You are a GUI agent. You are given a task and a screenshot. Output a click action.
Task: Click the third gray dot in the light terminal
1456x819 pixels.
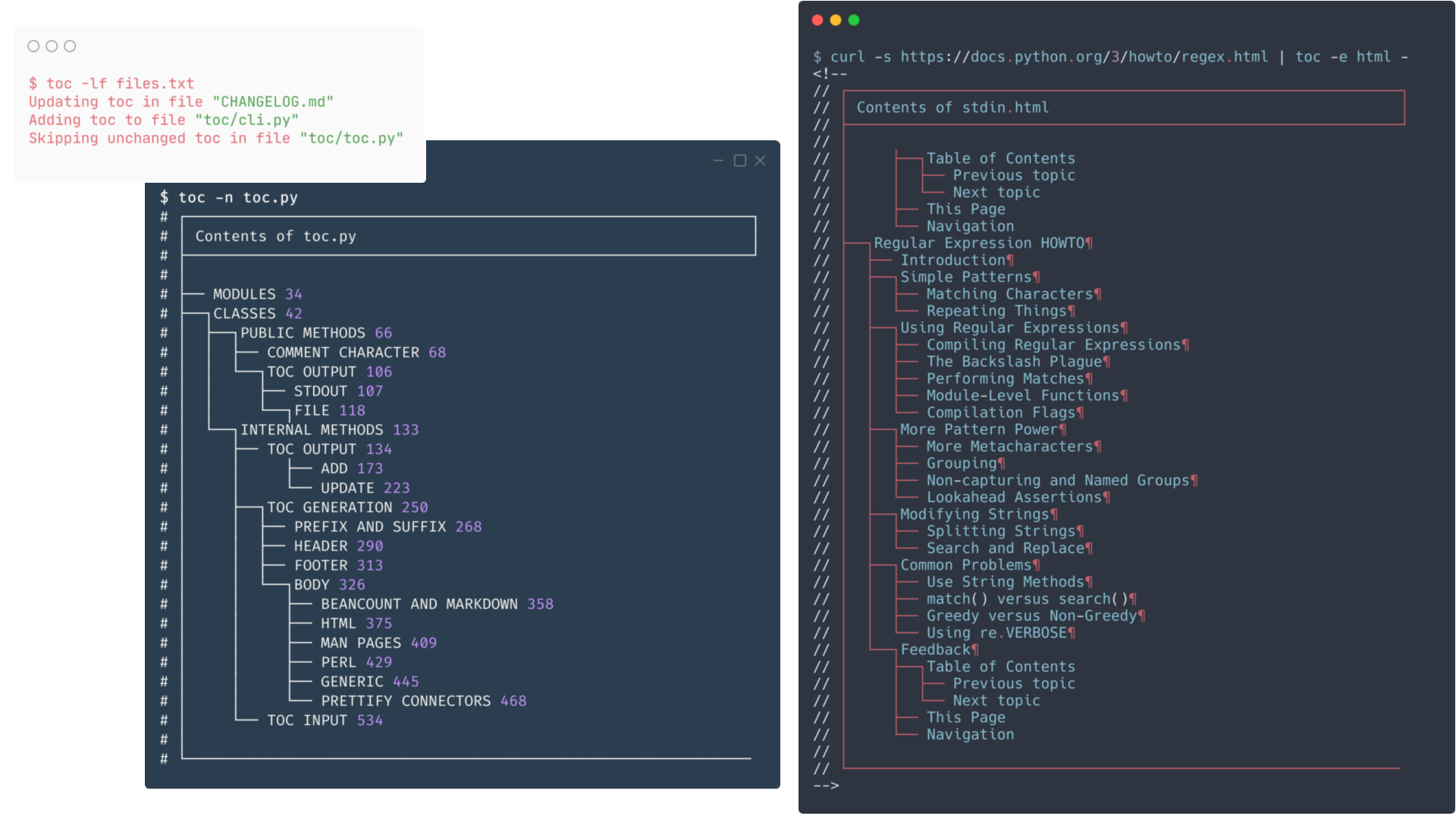pos(70,46)
